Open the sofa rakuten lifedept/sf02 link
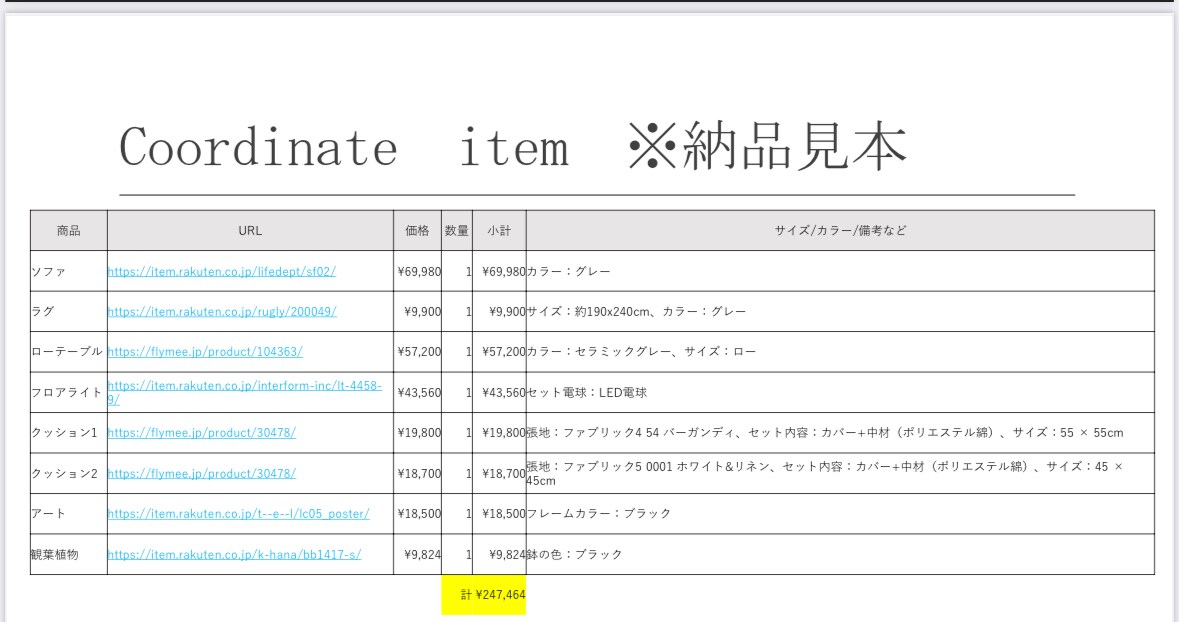This screenshot has height=622, width=1179. [x=221, y=272]
